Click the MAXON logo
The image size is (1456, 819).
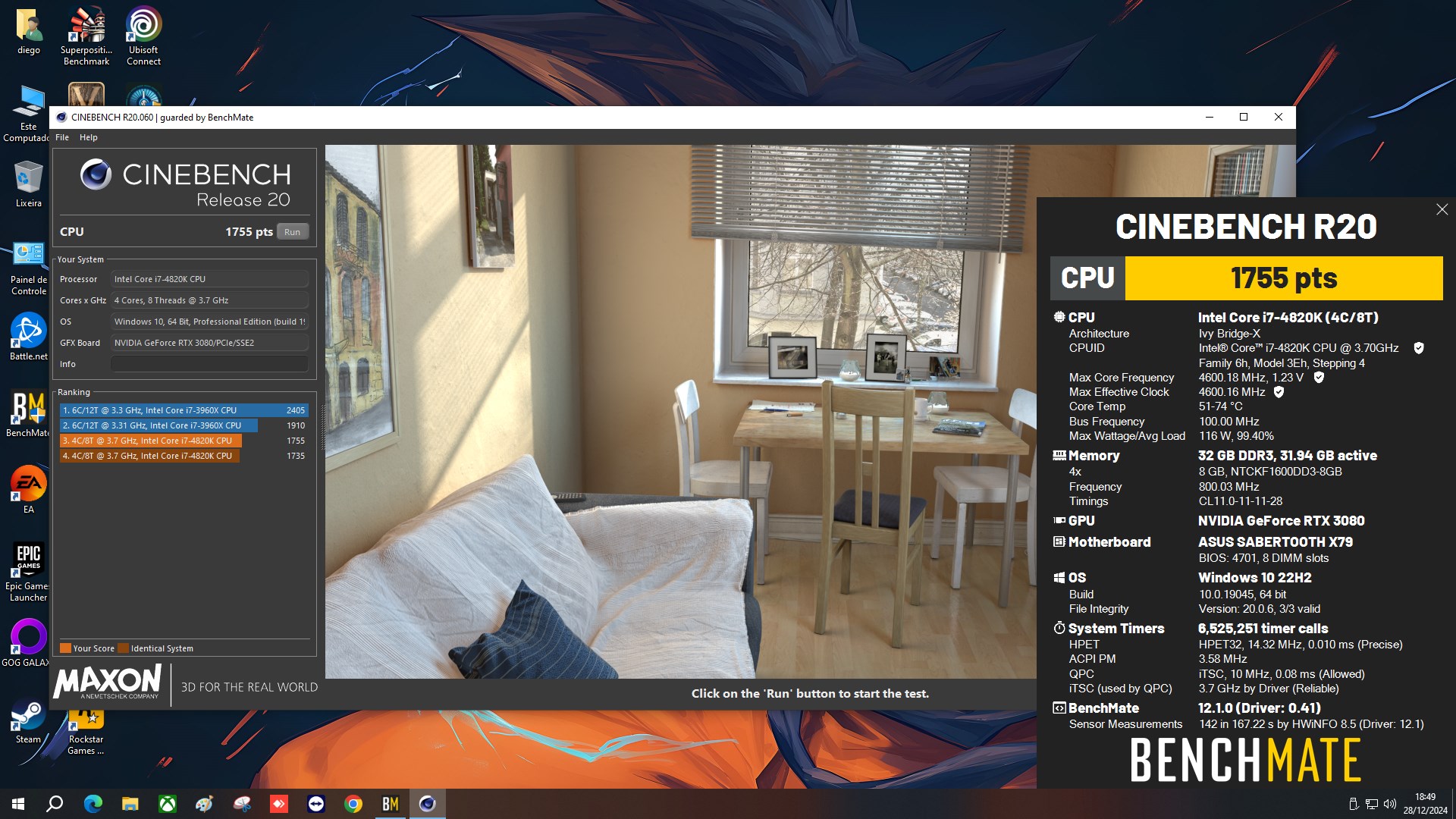pos(107,682)
